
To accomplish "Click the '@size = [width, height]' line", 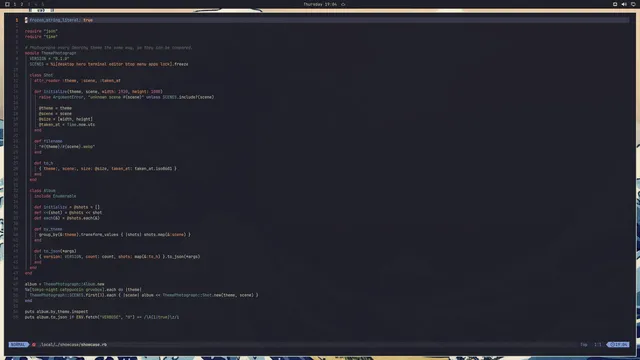I will [x=66, y=119].
